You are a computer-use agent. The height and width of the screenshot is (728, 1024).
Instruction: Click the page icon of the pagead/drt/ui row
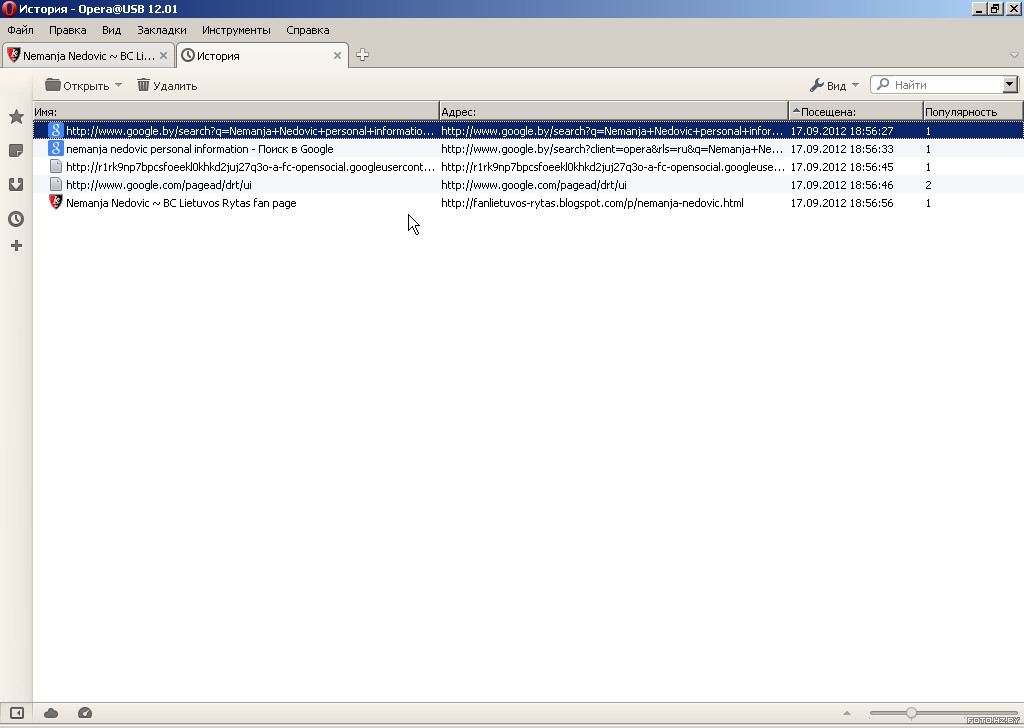click(x=56, y=185)
